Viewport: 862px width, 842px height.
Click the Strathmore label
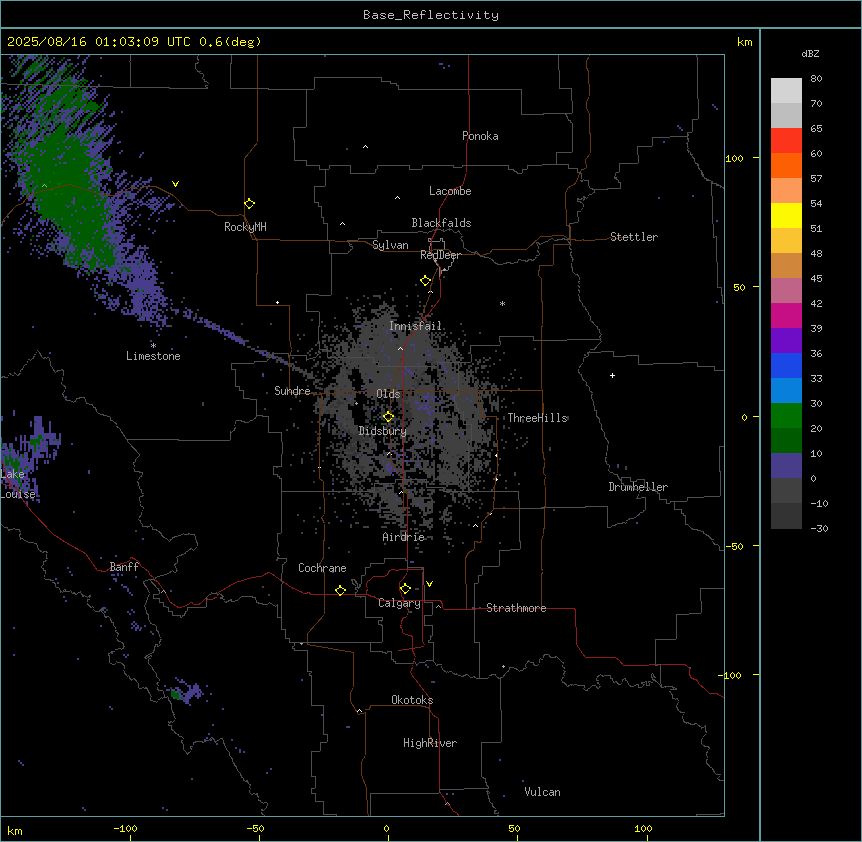(516, 608)
